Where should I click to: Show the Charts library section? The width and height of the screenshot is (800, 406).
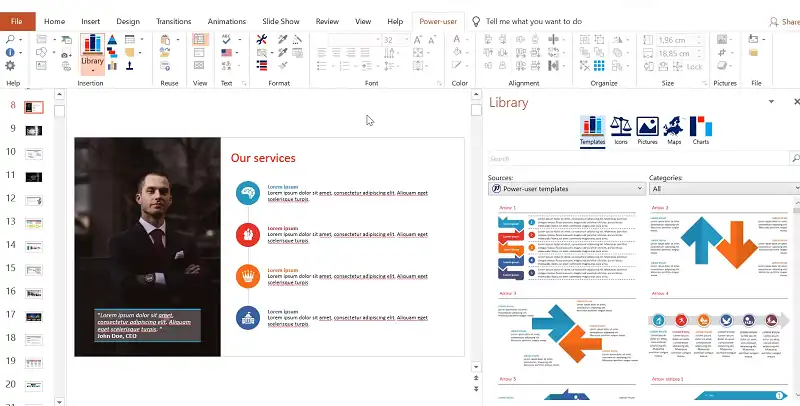coord(701,131)
